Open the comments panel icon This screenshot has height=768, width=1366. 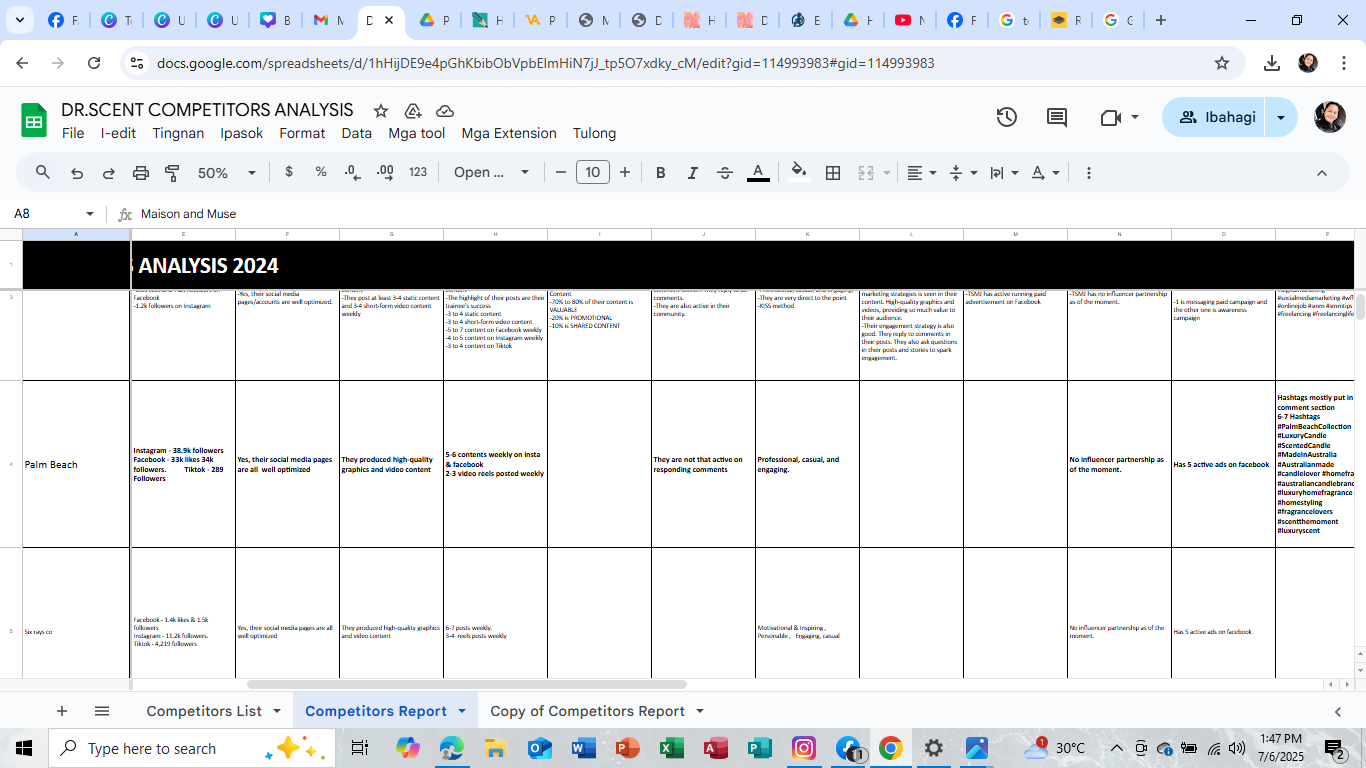pos(1057,117)
